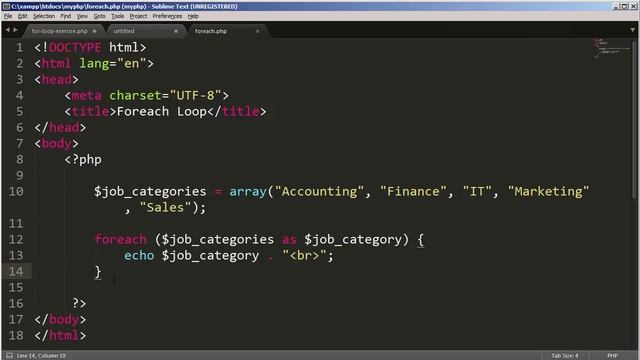The width and height of the screenshot is (640, 360).
Task: Open the Preferences menu
Action: tap(167, 16)
